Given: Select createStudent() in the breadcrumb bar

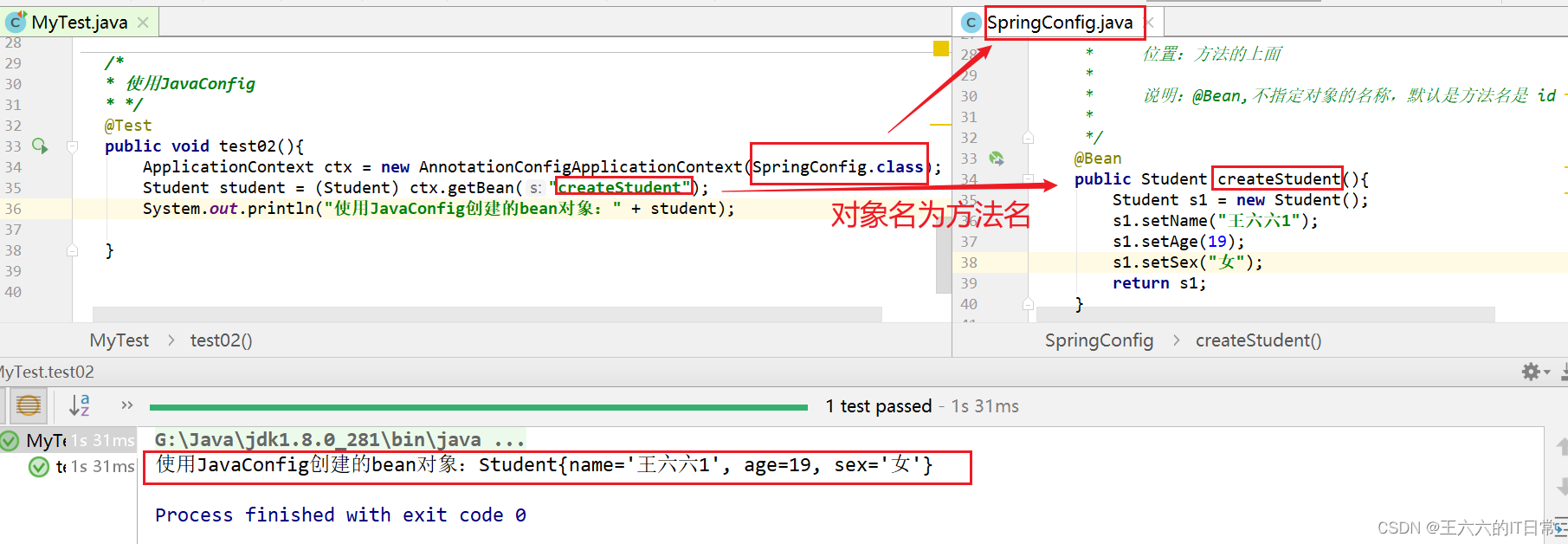Looking at the screenshot, I should tap(1258, 340).
